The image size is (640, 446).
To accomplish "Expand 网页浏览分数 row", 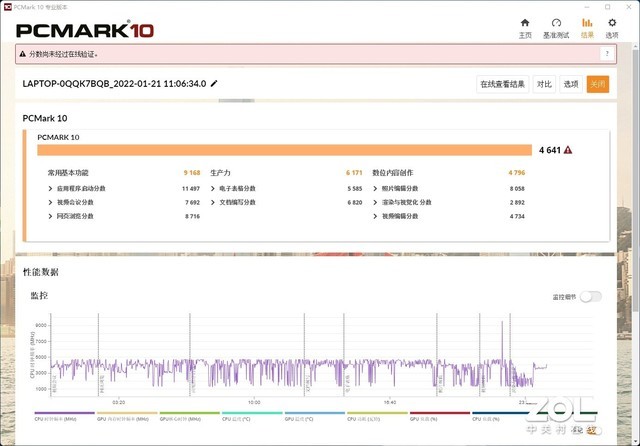I will point(50,216).
